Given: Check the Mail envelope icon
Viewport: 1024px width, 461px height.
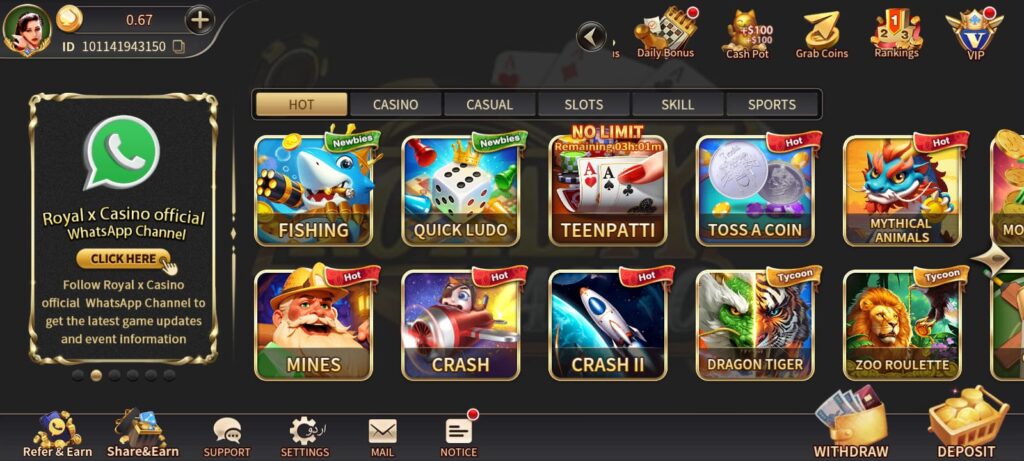Looking at the screenshot, I should point(383,437).
